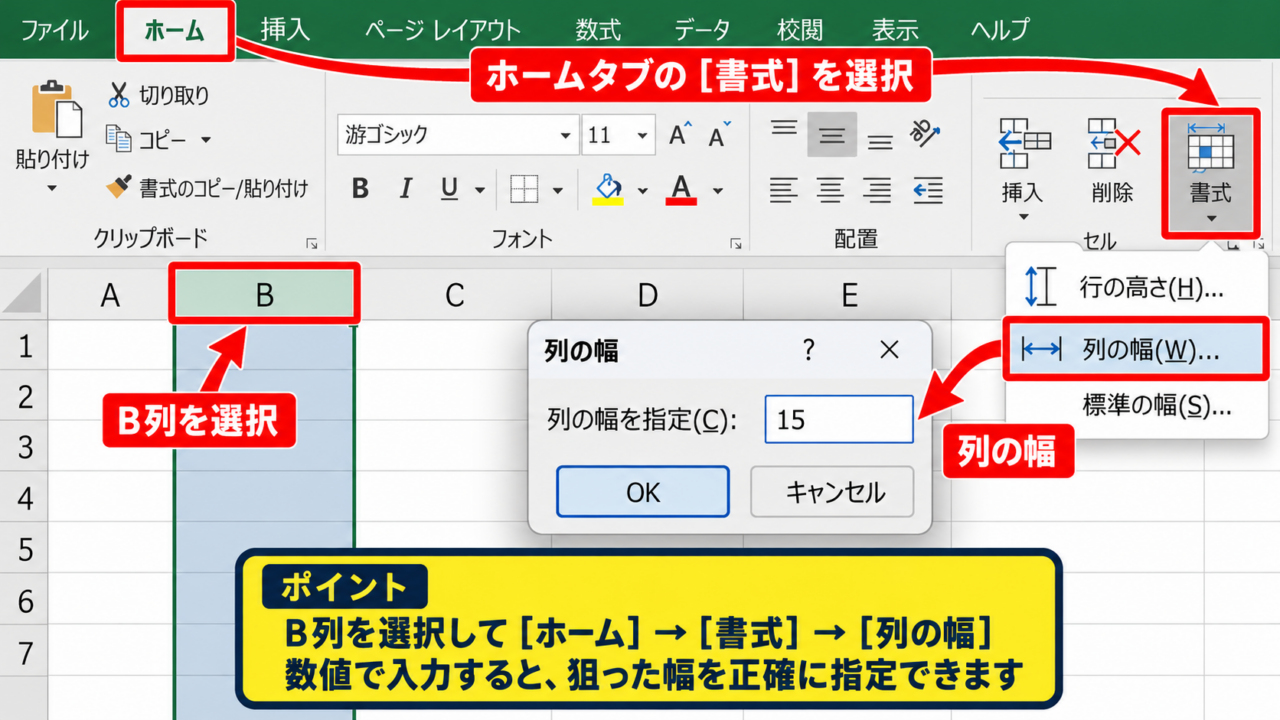
Task: Click the Paste (貼り付け) clipboard icon
Action: [56, 110]
